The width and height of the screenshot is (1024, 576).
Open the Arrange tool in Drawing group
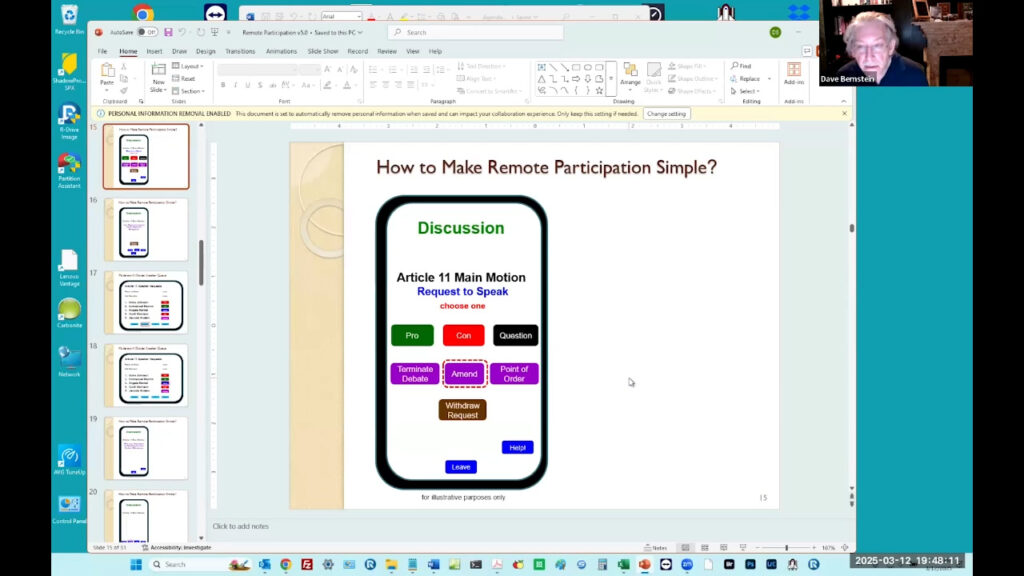click(x=630, y=75)
